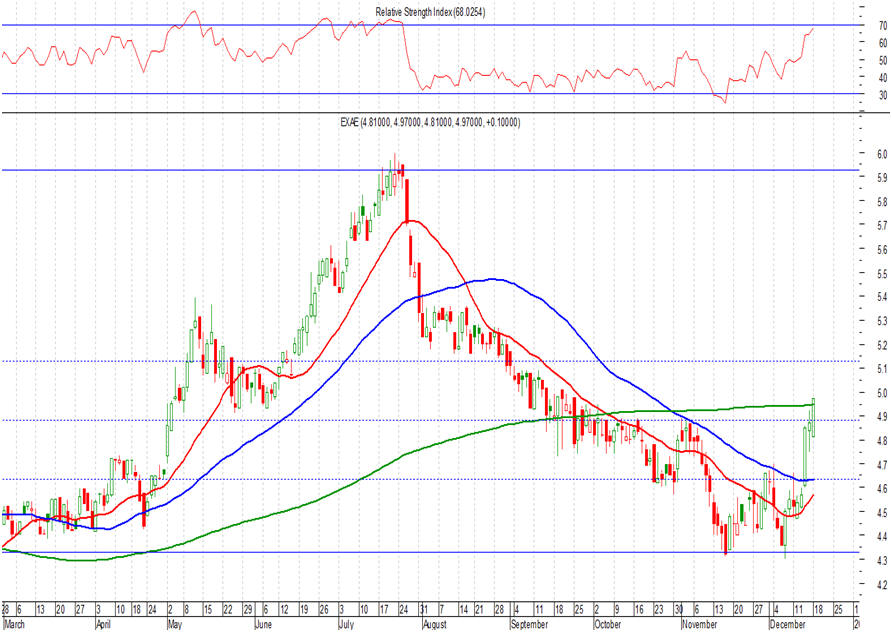Click the RSI axis value 60
The image size is (892, 632).
(883, 43)
